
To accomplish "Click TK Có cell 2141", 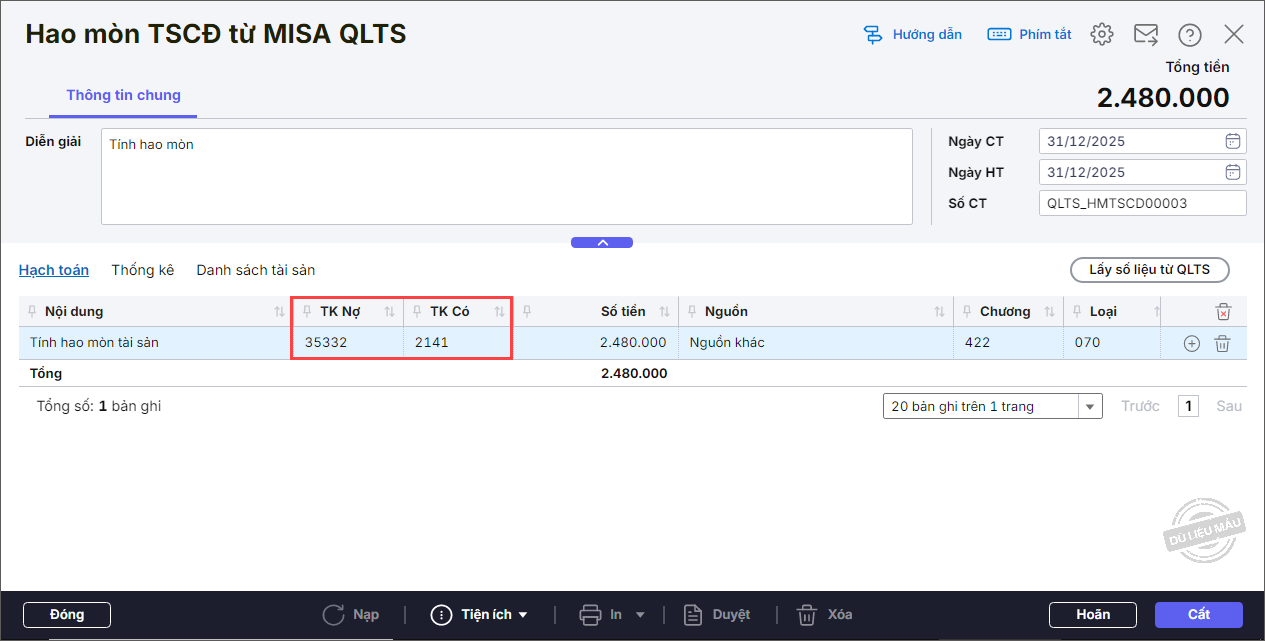I will [x=457, y=343].
